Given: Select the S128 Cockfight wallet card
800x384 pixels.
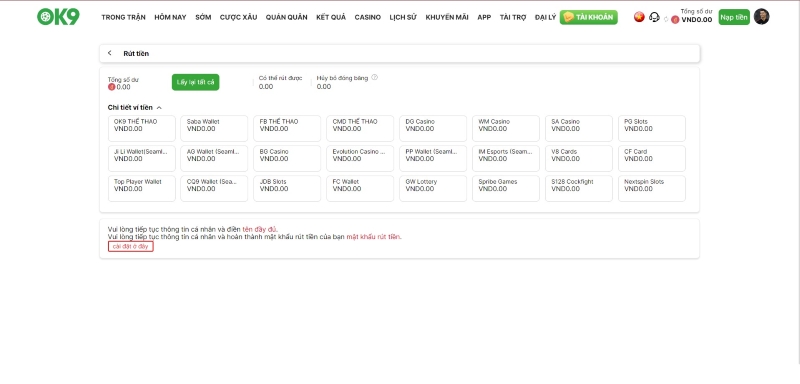Looking at the screenshot, I should [579, 189].
